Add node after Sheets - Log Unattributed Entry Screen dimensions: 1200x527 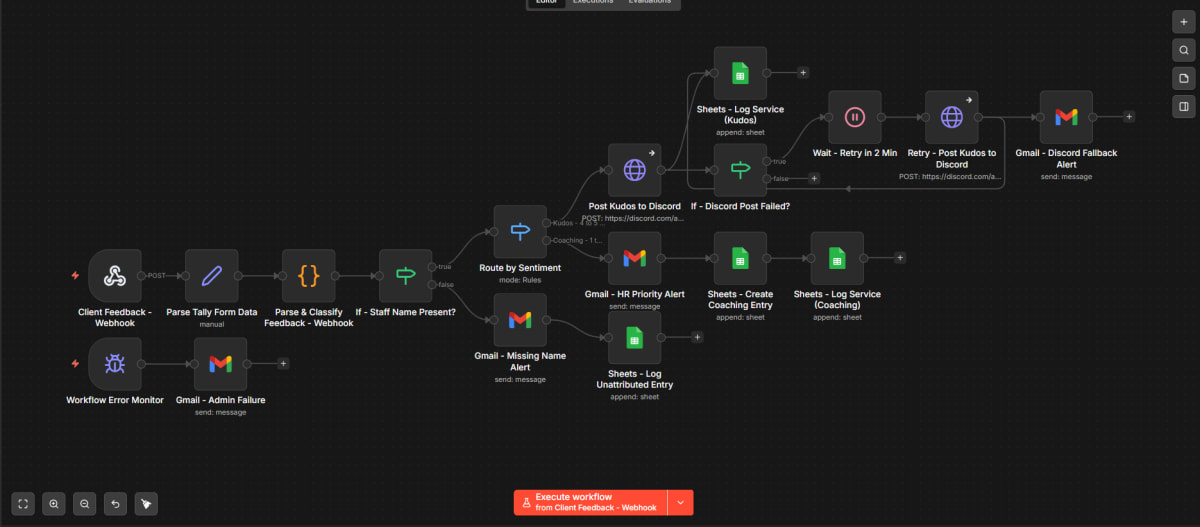tap(698, 337)
